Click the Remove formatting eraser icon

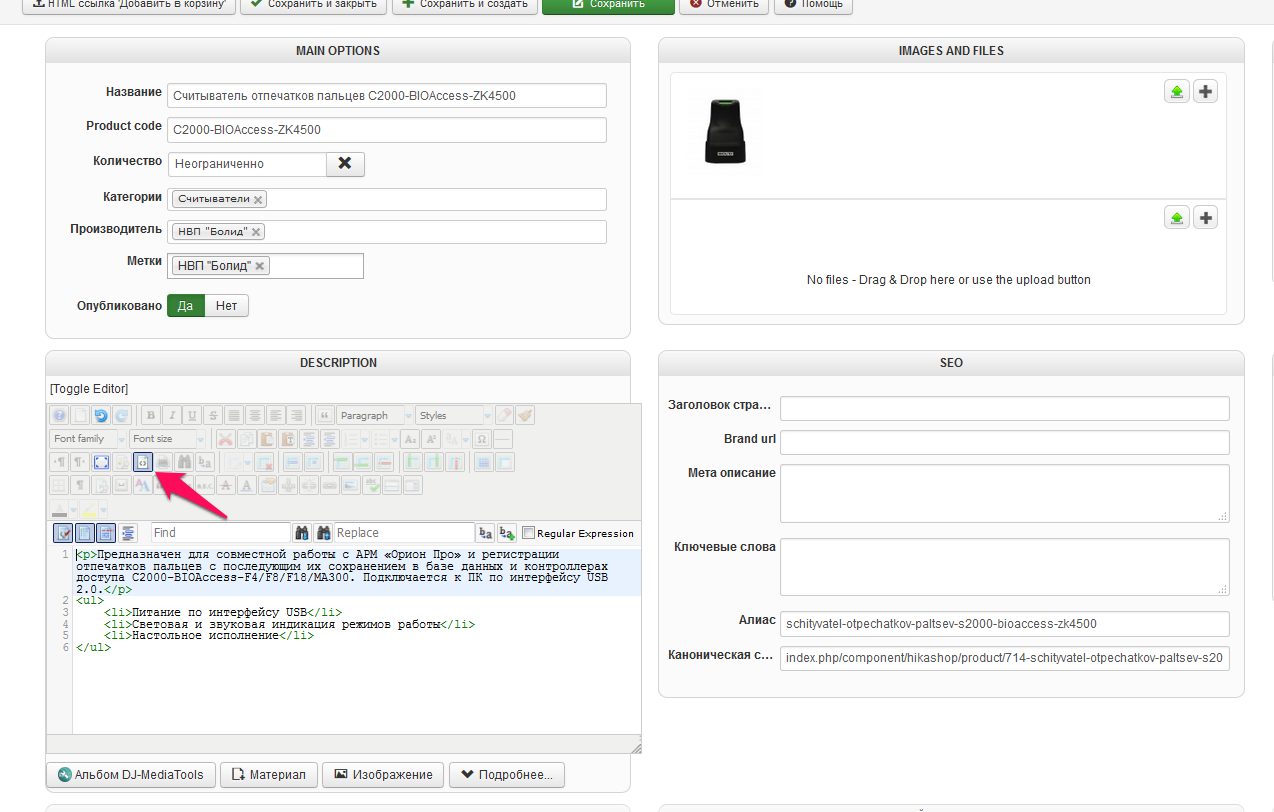pyautogui.click(x=504, y=416)
